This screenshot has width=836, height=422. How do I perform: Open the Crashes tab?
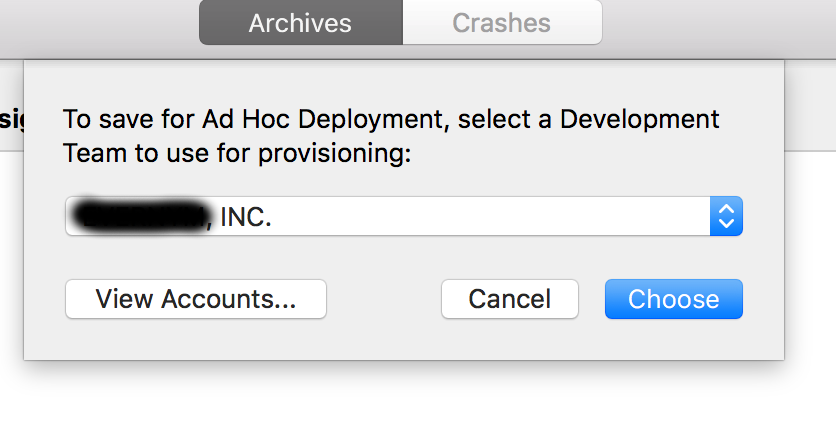(502, 22)
